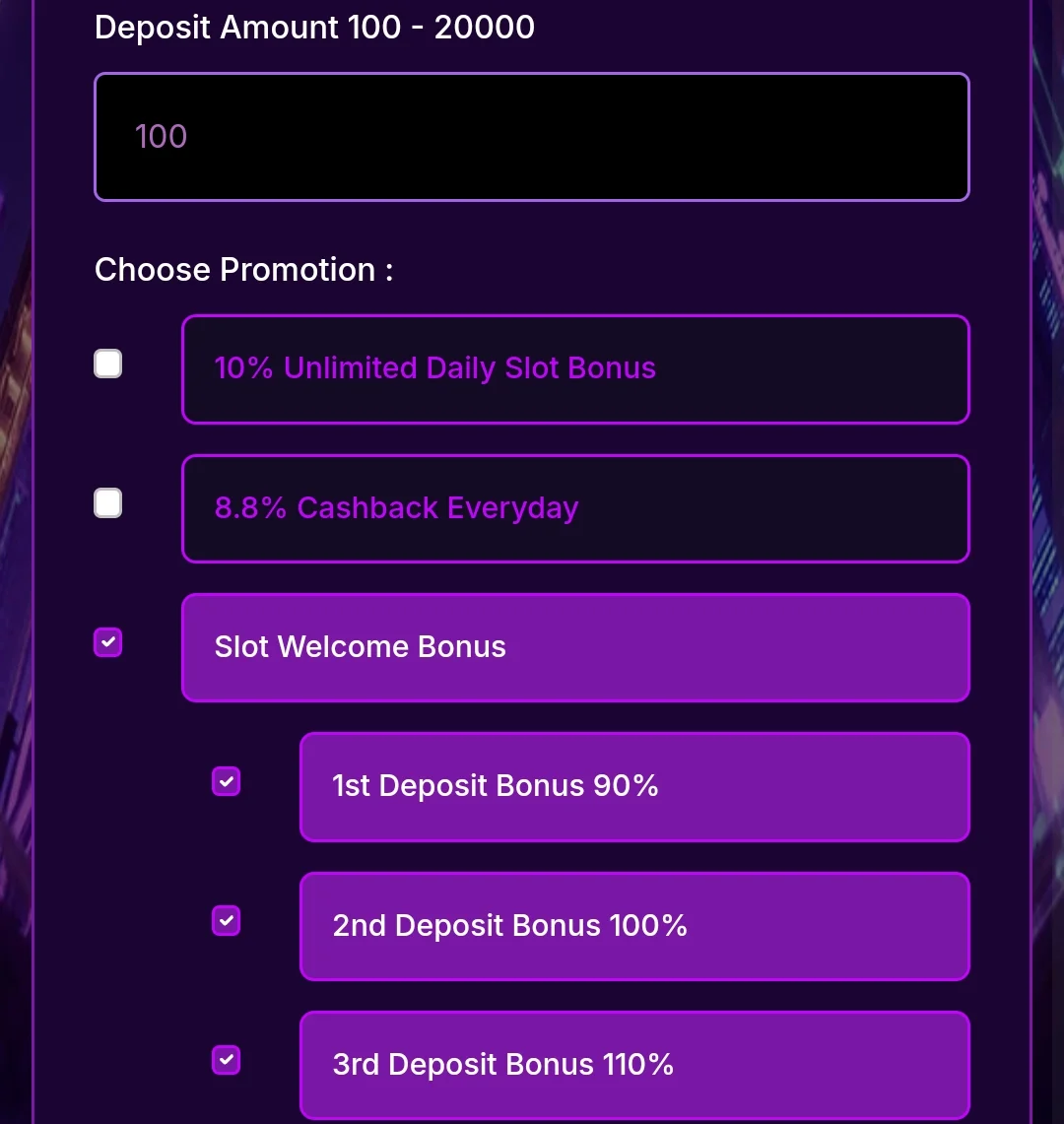Tick the 10% Unlimited Daily Slot Bonus checkbox
Screen dimensions: 1064x1124
coord(107,364)
